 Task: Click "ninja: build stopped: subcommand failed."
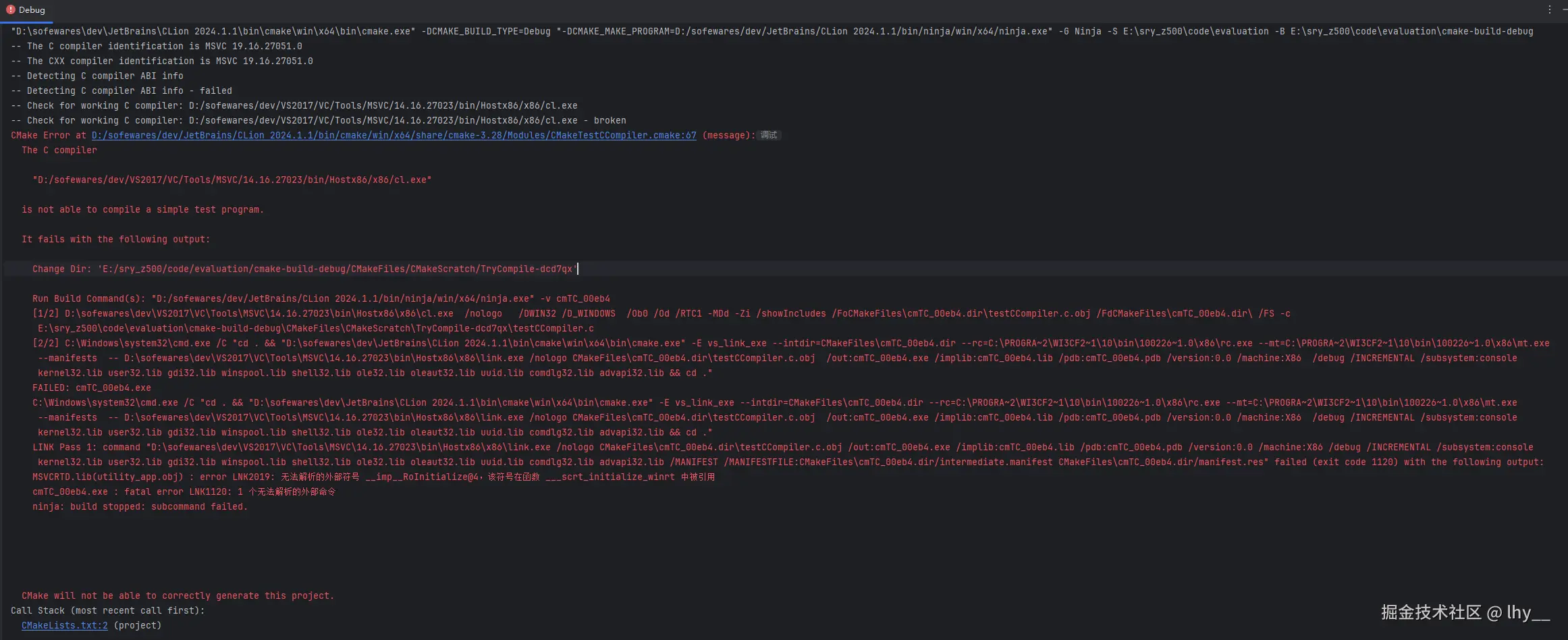coord(140,506)
